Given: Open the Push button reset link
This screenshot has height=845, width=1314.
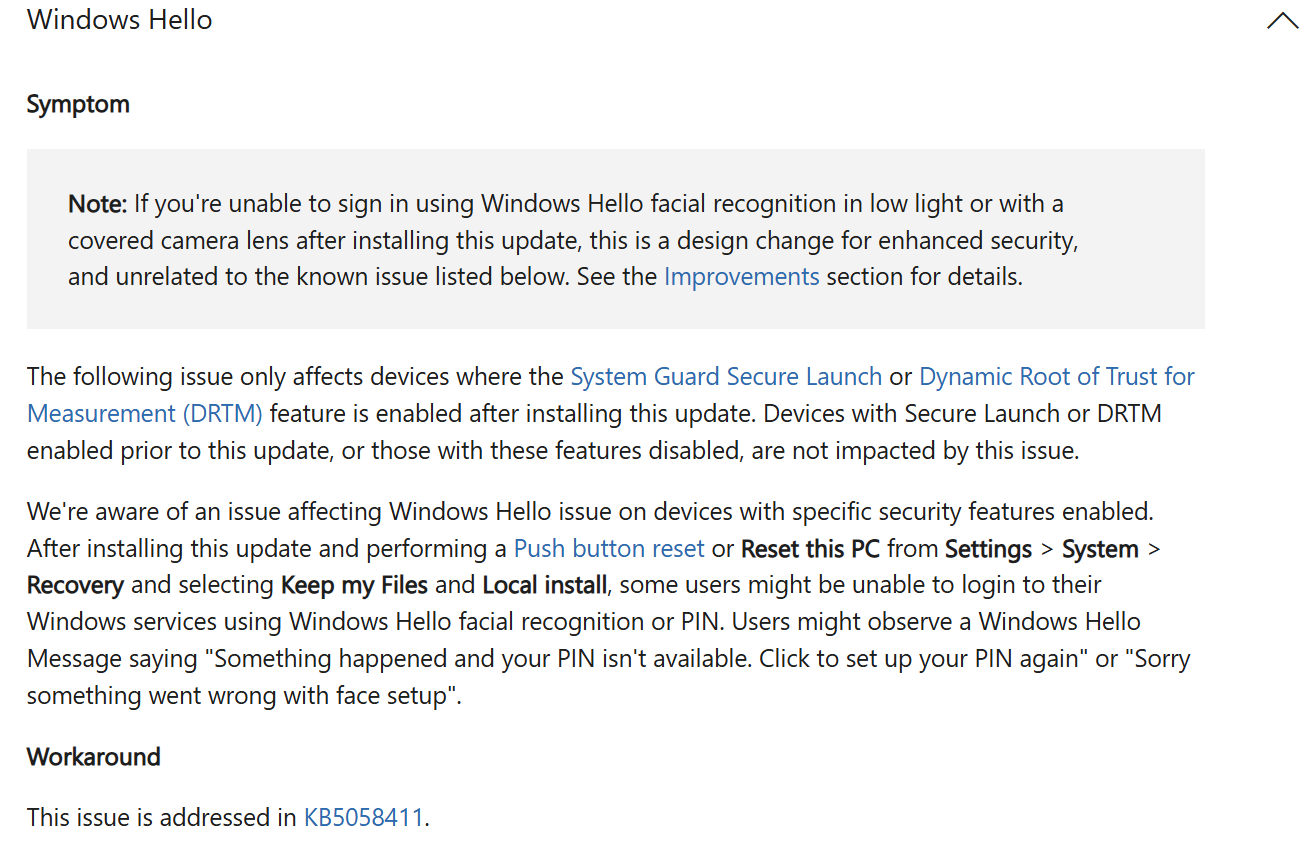Looking at the screenshot, I should 609,549.
